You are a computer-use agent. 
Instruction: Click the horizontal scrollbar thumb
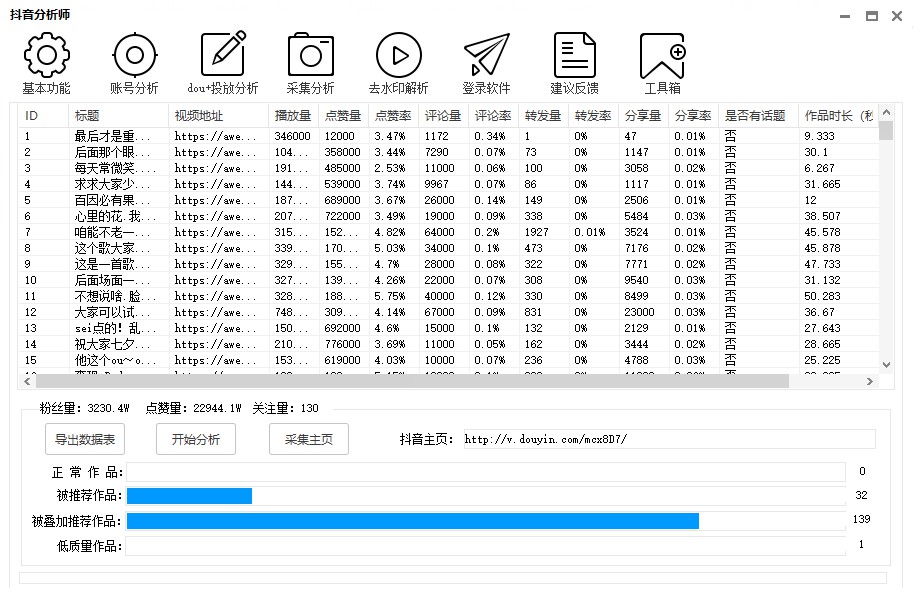413,381
